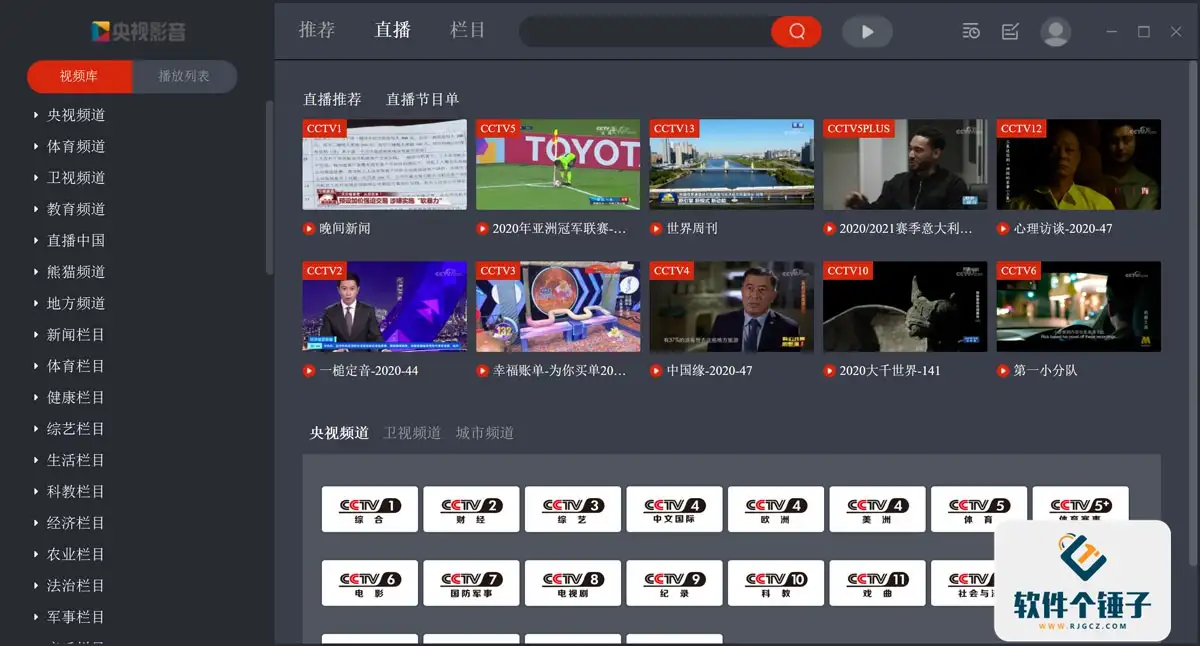Click the grey play button in top bar
Viewport: 1200px width, 646px height.
coord(867,31)
